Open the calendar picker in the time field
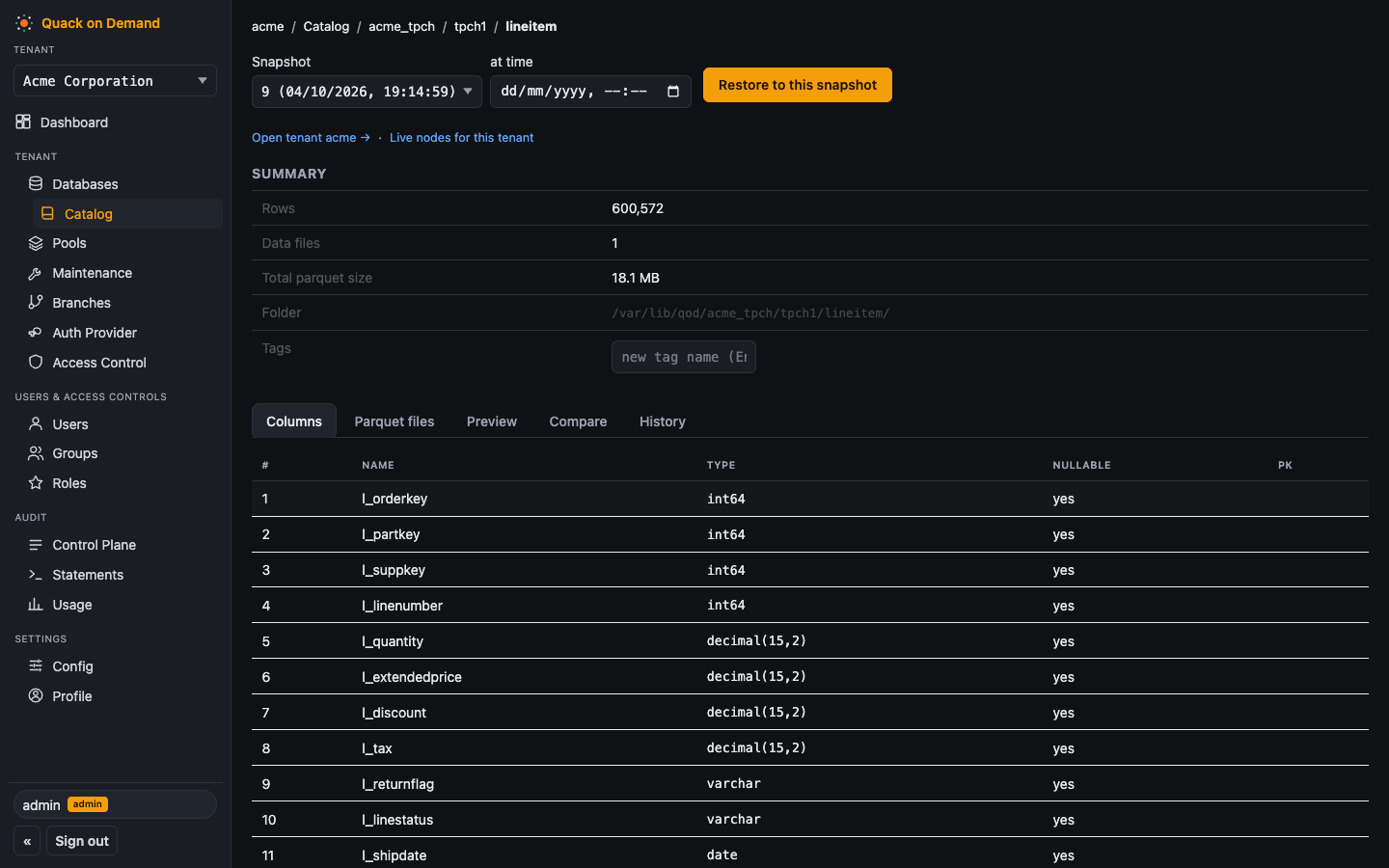The image size is (1389, 868). (x=673, y=92)
